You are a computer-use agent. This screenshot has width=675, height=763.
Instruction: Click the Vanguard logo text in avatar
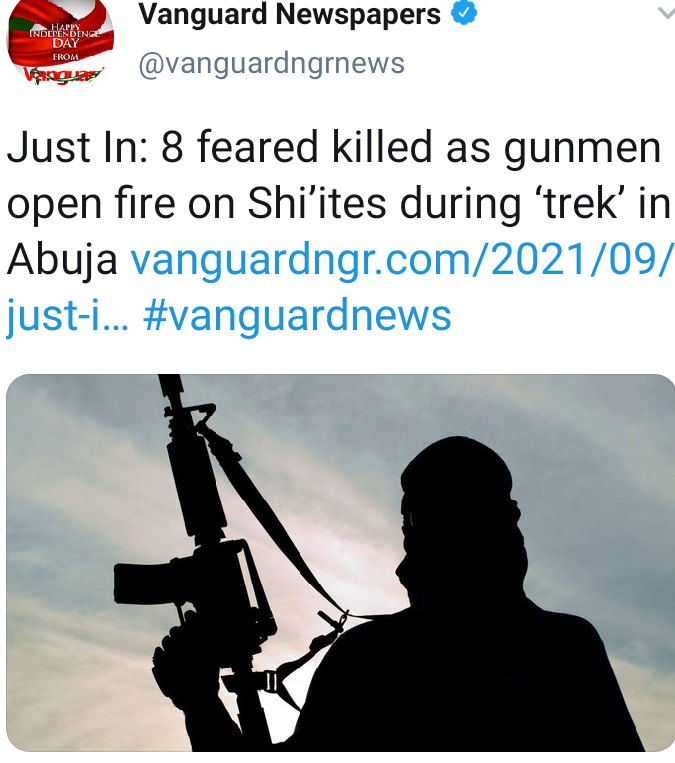tap(63, 75)
